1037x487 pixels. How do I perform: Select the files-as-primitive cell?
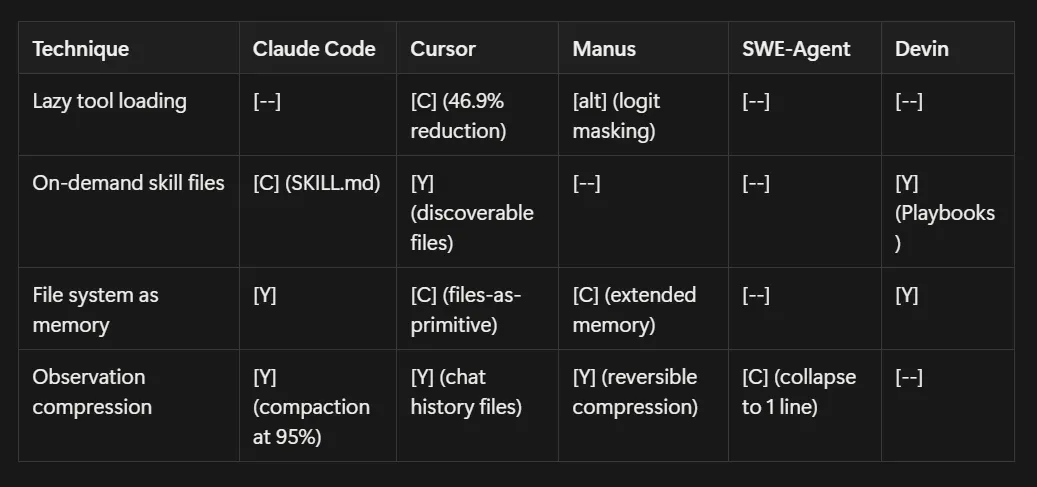(x=466, y=310)
